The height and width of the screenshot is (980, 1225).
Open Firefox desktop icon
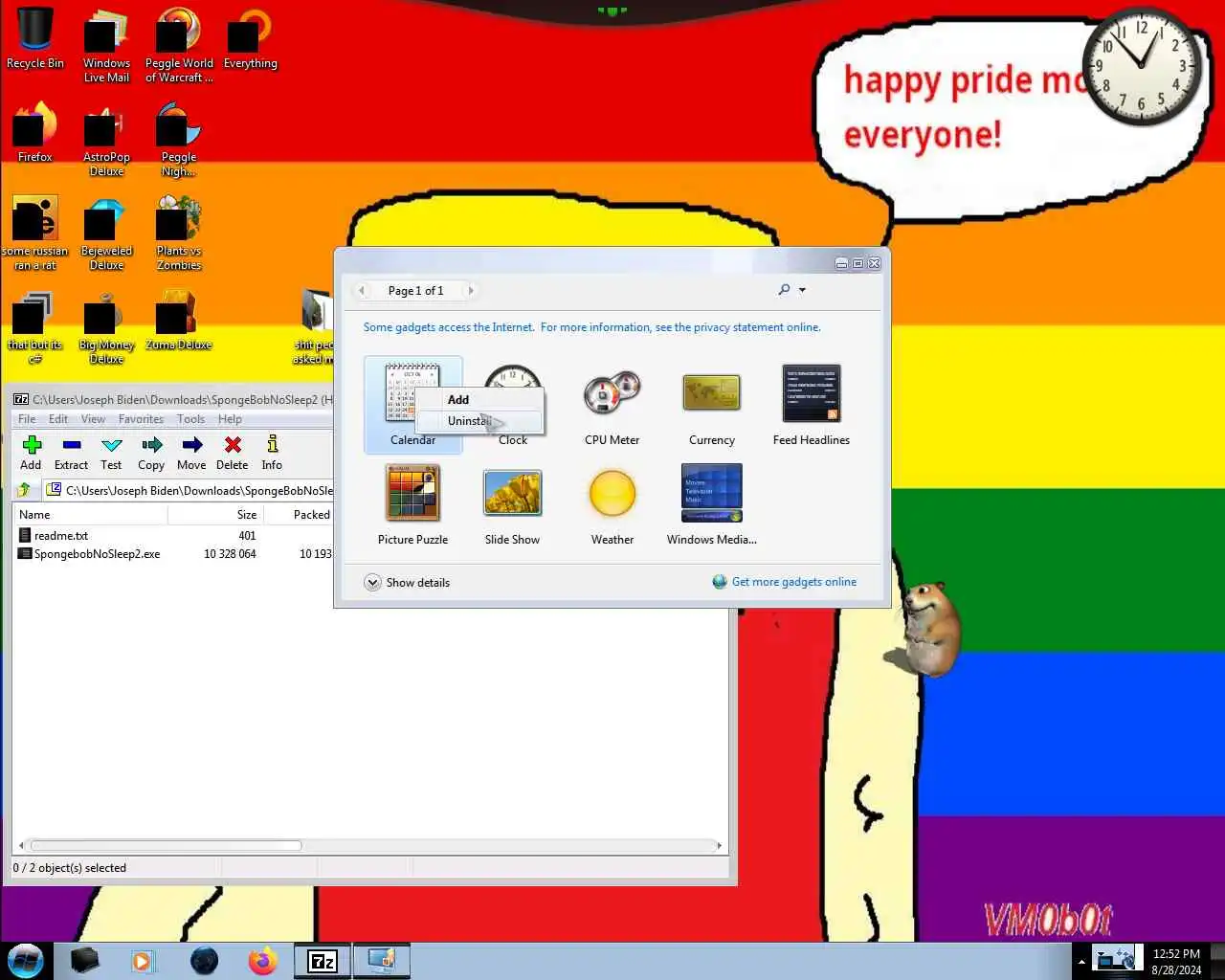[x=35, y=132]
